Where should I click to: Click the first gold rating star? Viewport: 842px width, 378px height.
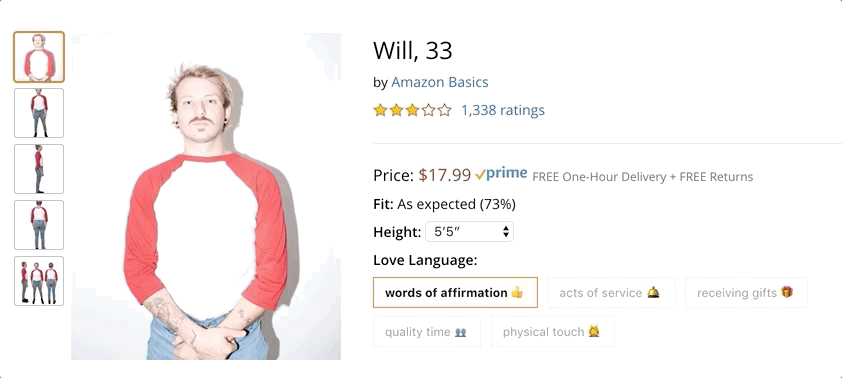point(380,111)
